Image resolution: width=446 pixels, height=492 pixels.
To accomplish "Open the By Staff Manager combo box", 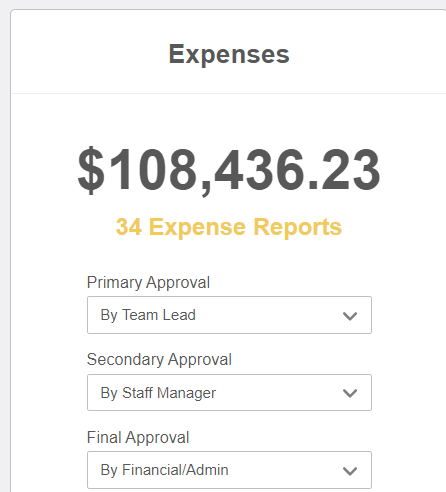I will click(x=229, y=392).
